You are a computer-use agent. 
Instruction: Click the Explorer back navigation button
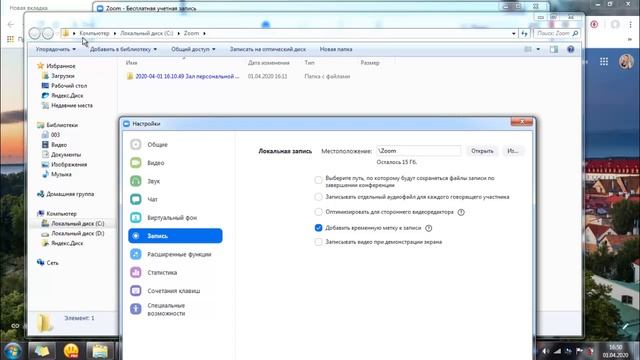click(35, 33)
